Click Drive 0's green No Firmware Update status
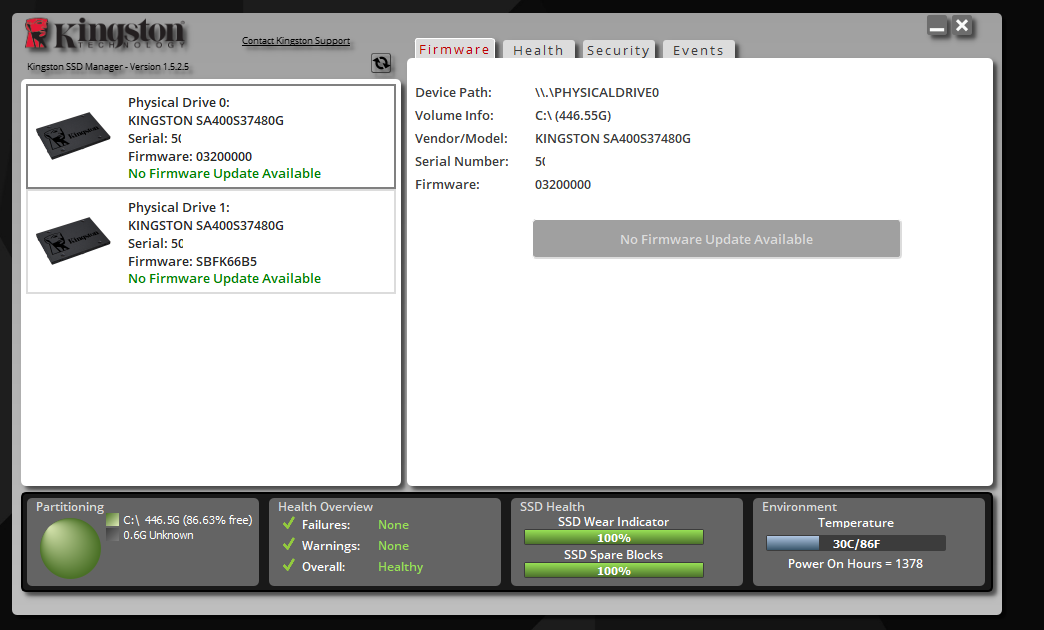 (224, 174)
